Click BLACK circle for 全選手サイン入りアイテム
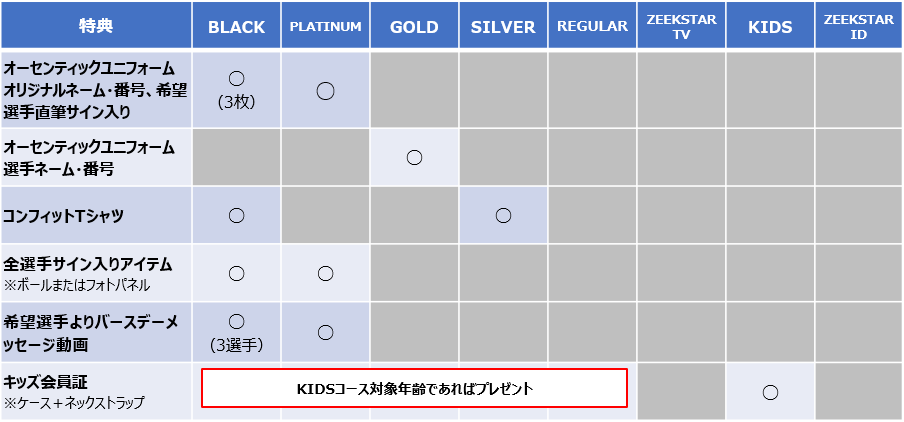The image size is (904, 422). (236, 273)
